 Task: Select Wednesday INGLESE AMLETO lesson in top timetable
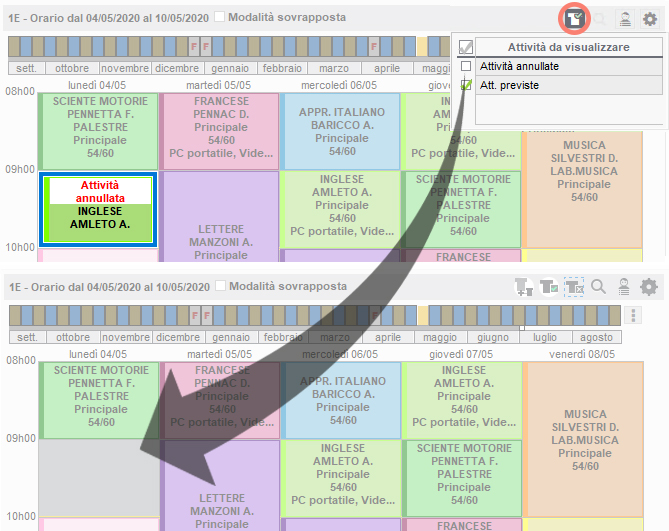click(341, 209)
